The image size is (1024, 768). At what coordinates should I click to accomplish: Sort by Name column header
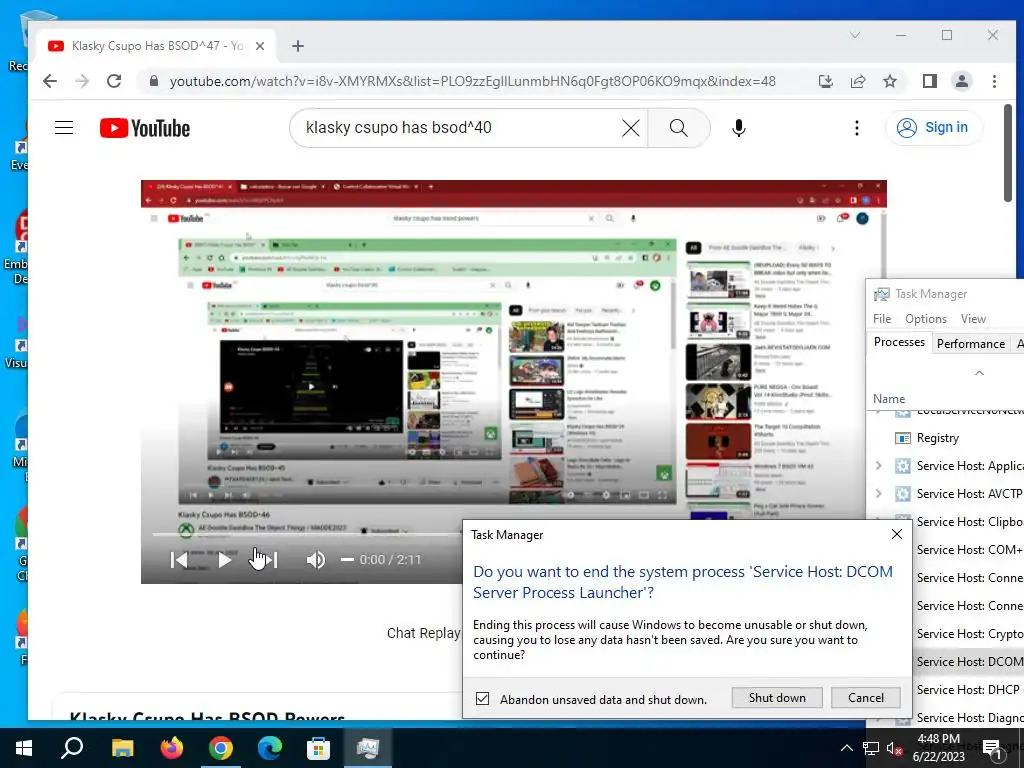coord(889,399)
